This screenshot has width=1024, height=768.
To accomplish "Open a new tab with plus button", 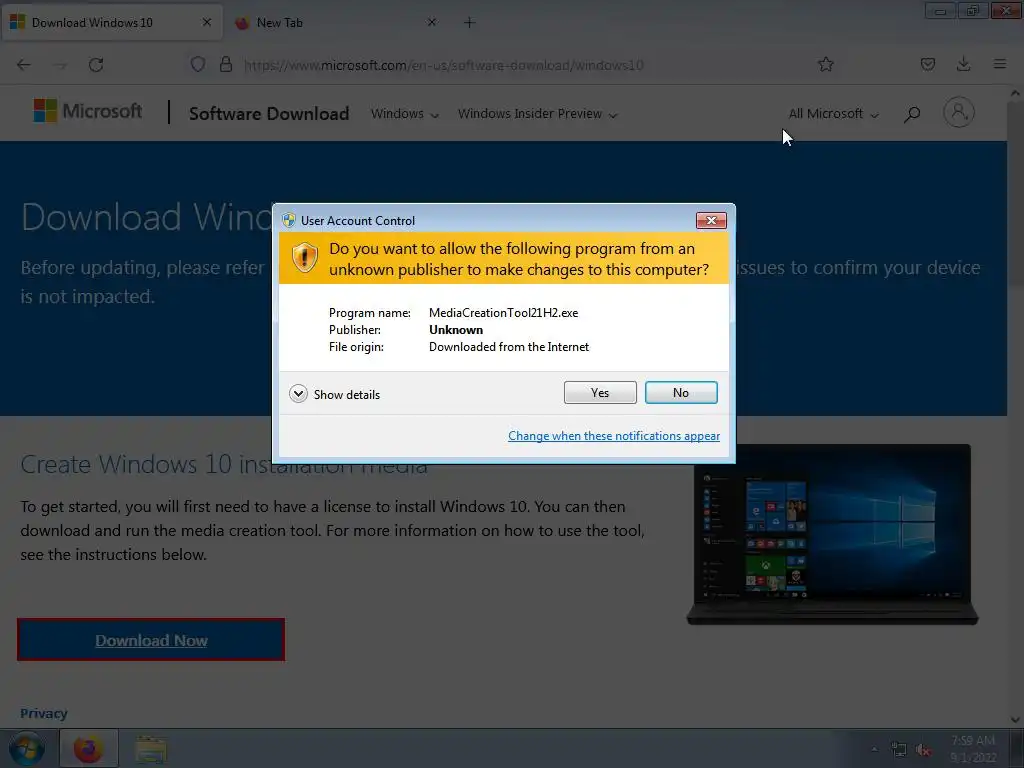I will click(470, 22).
